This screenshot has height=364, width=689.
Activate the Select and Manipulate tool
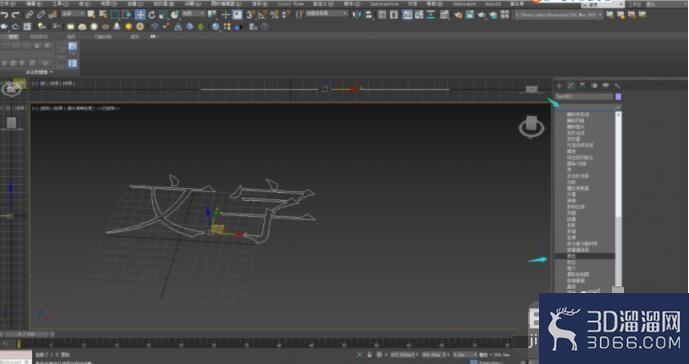[x=225, y=15]
